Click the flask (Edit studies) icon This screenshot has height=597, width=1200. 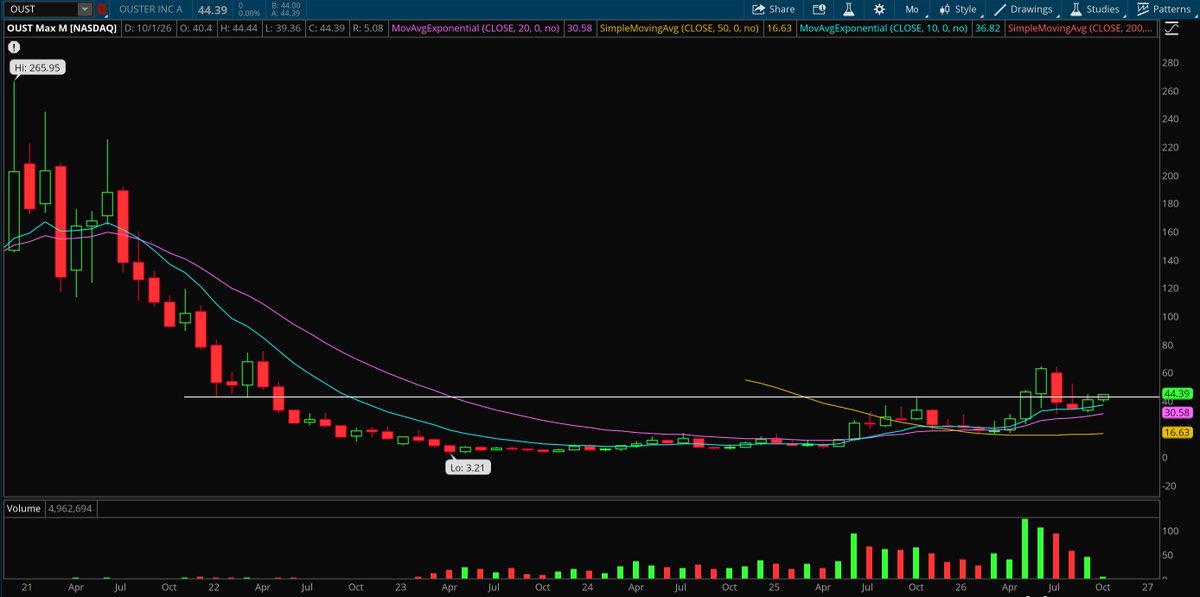pyautogui.click(x=848, y=9)
